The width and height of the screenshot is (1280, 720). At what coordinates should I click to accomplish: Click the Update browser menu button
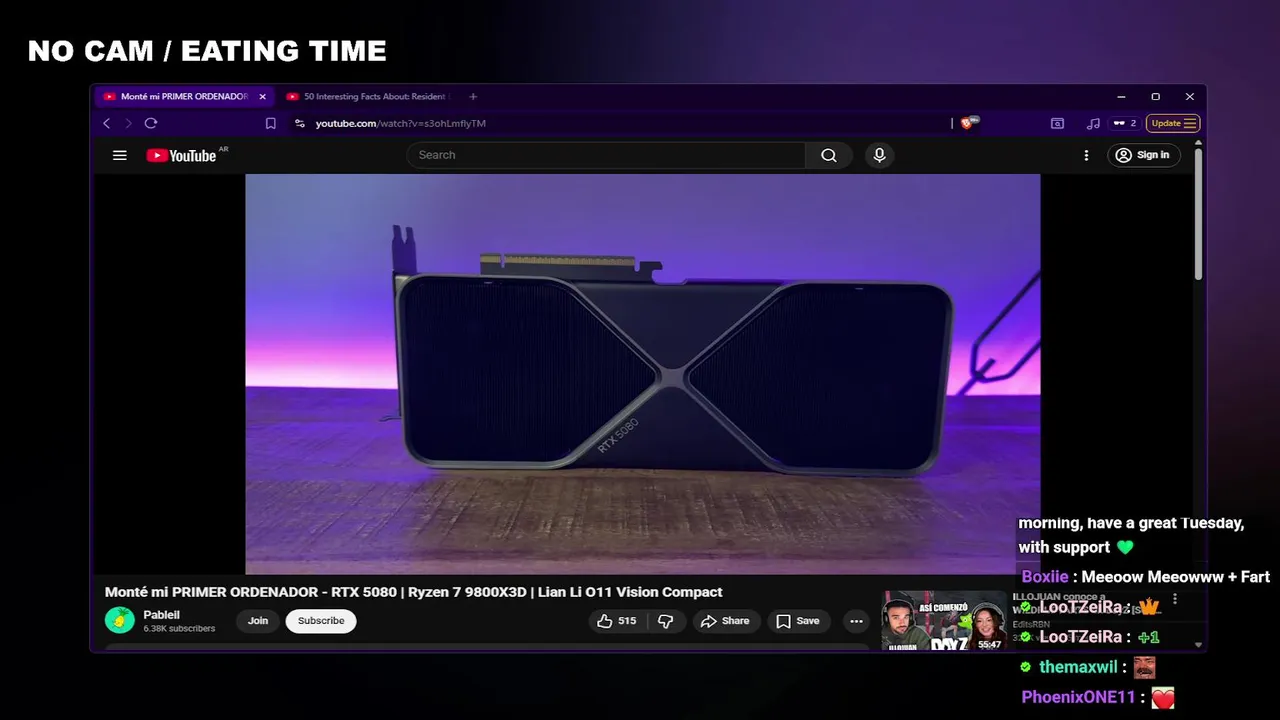tap(1173, 123)
